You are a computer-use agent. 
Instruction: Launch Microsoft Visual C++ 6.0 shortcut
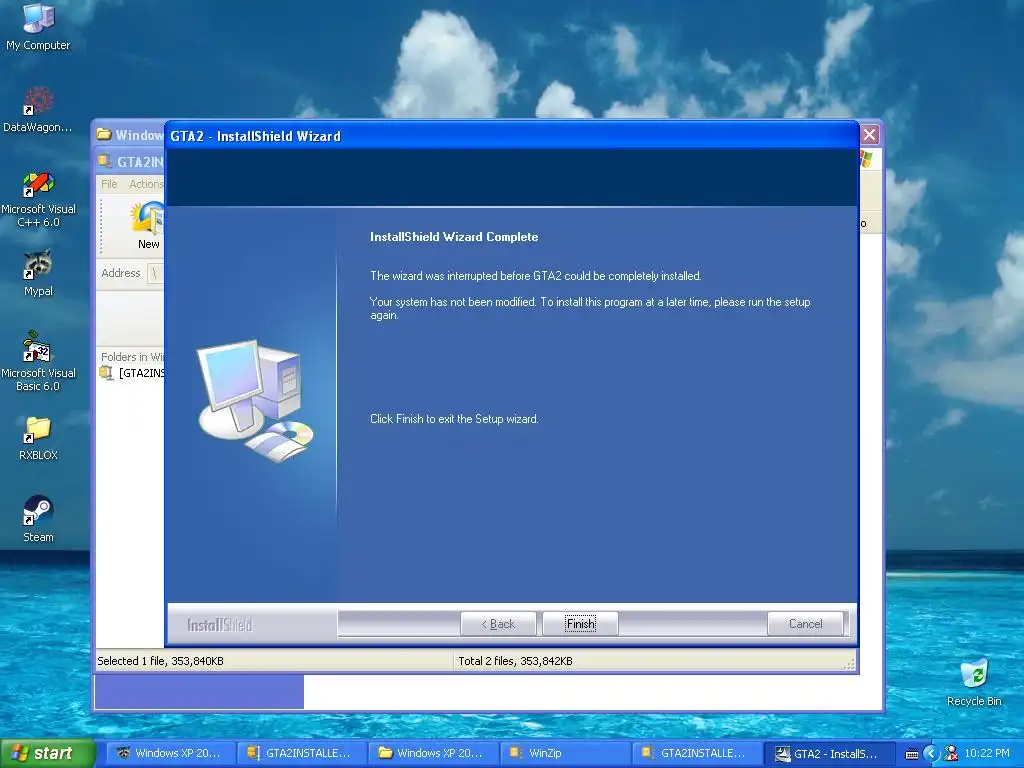pos(38,199)
